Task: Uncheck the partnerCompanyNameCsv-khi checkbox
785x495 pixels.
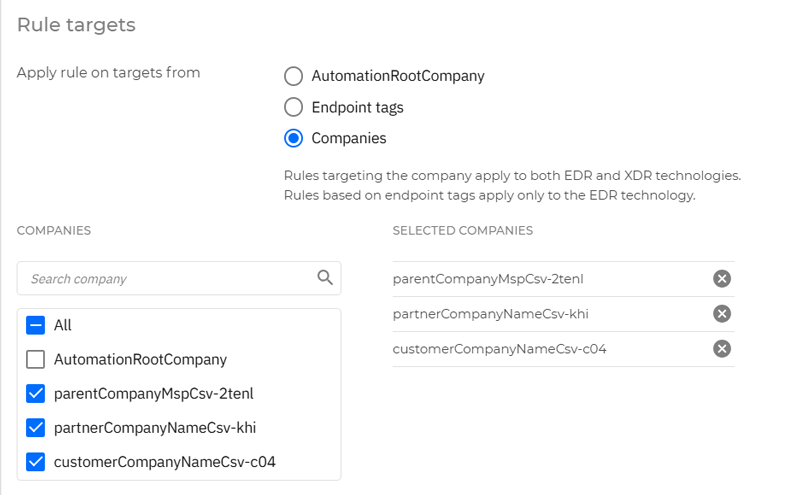Action: [x=36, y=428]
